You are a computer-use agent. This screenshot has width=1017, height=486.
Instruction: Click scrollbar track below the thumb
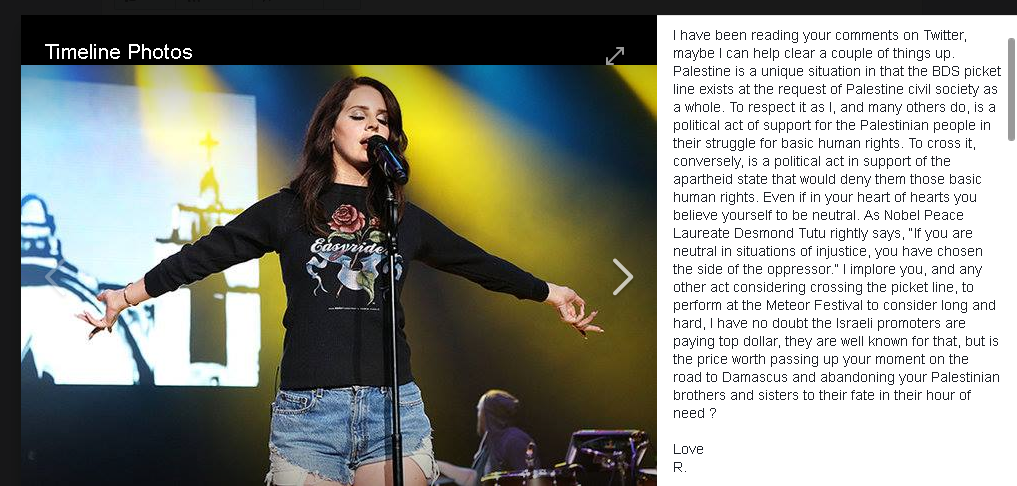pos(1011,311)
